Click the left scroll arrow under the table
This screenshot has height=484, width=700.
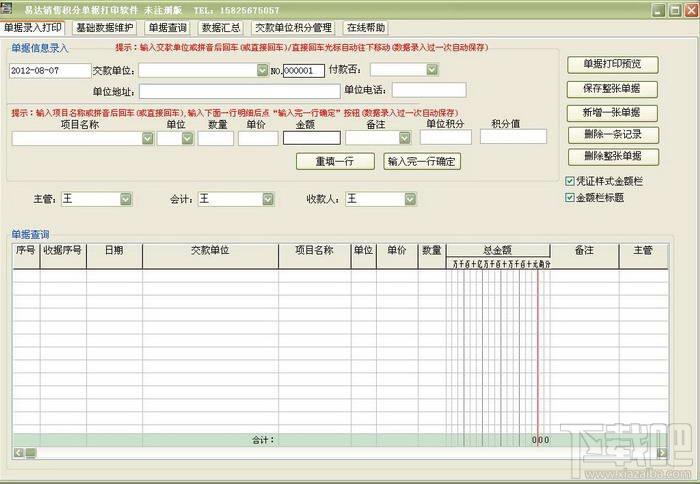point(18,453)
